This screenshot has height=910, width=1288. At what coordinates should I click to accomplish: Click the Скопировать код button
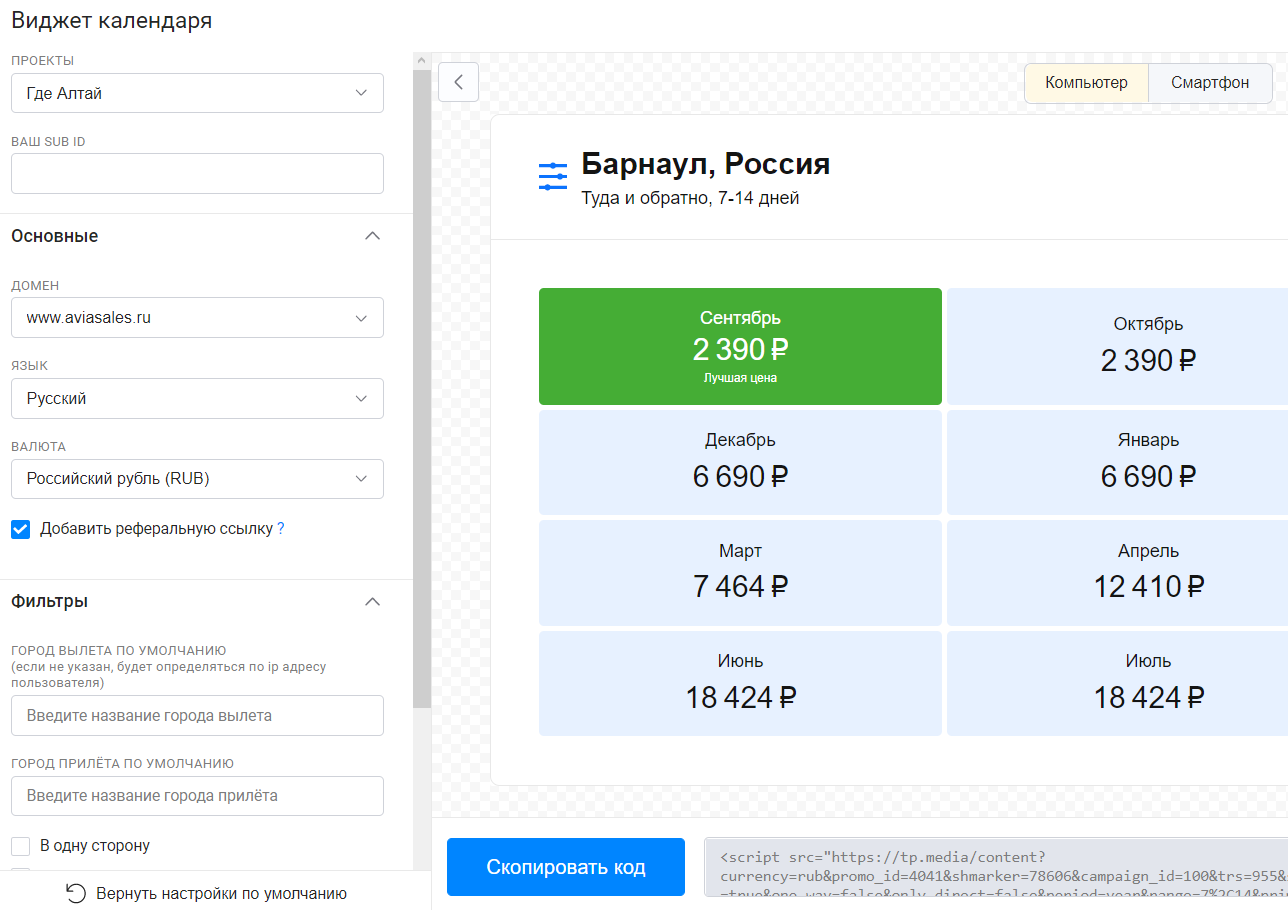click(566, 867)
